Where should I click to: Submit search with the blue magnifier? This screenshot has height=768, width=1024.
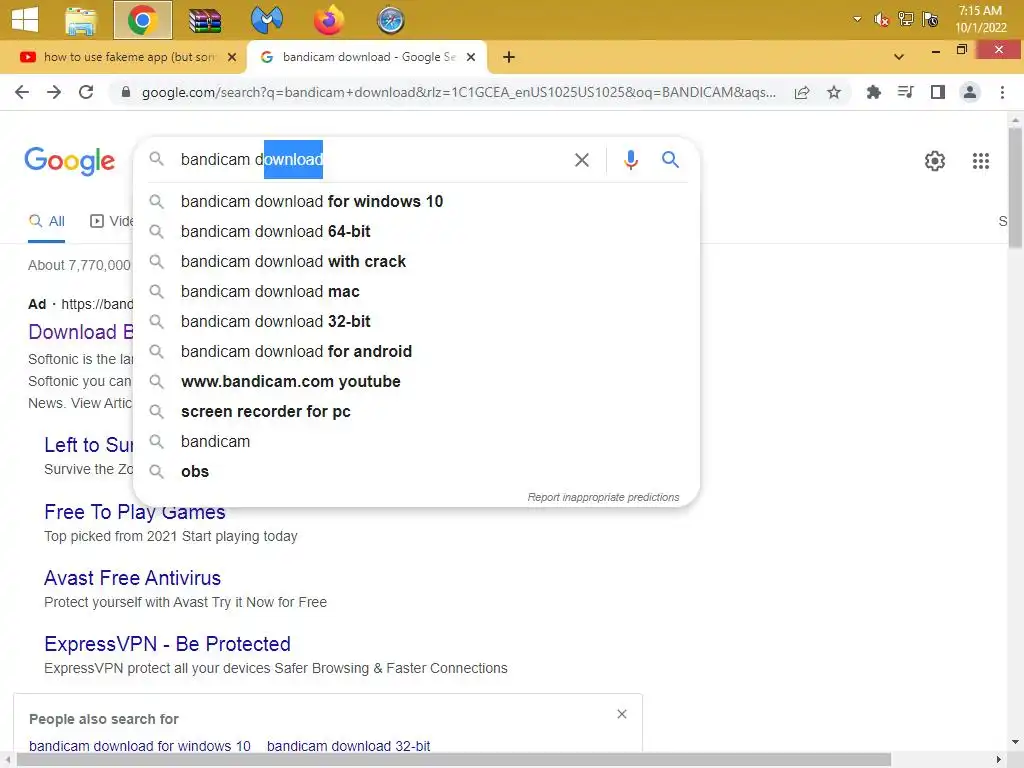[x=670, y=159]
